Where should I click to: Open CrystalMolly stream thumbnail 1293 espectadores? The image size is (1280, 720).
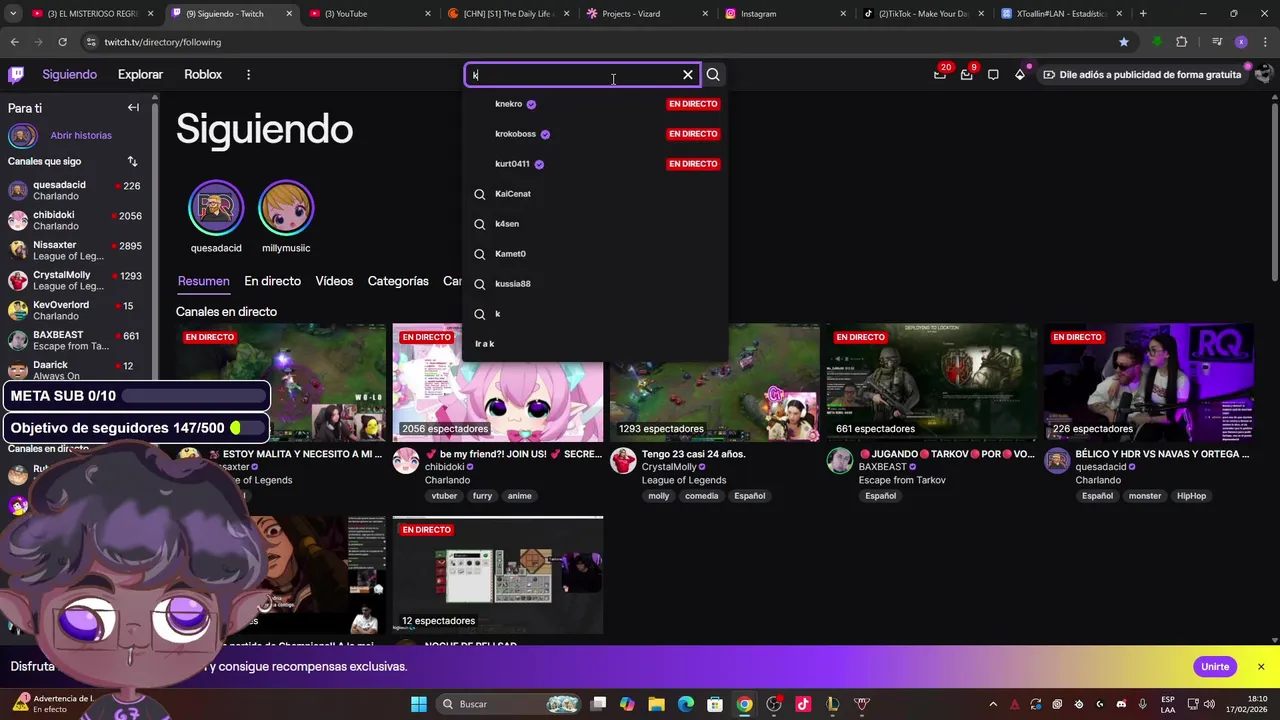pyautogui.click(x=715, y=382)
